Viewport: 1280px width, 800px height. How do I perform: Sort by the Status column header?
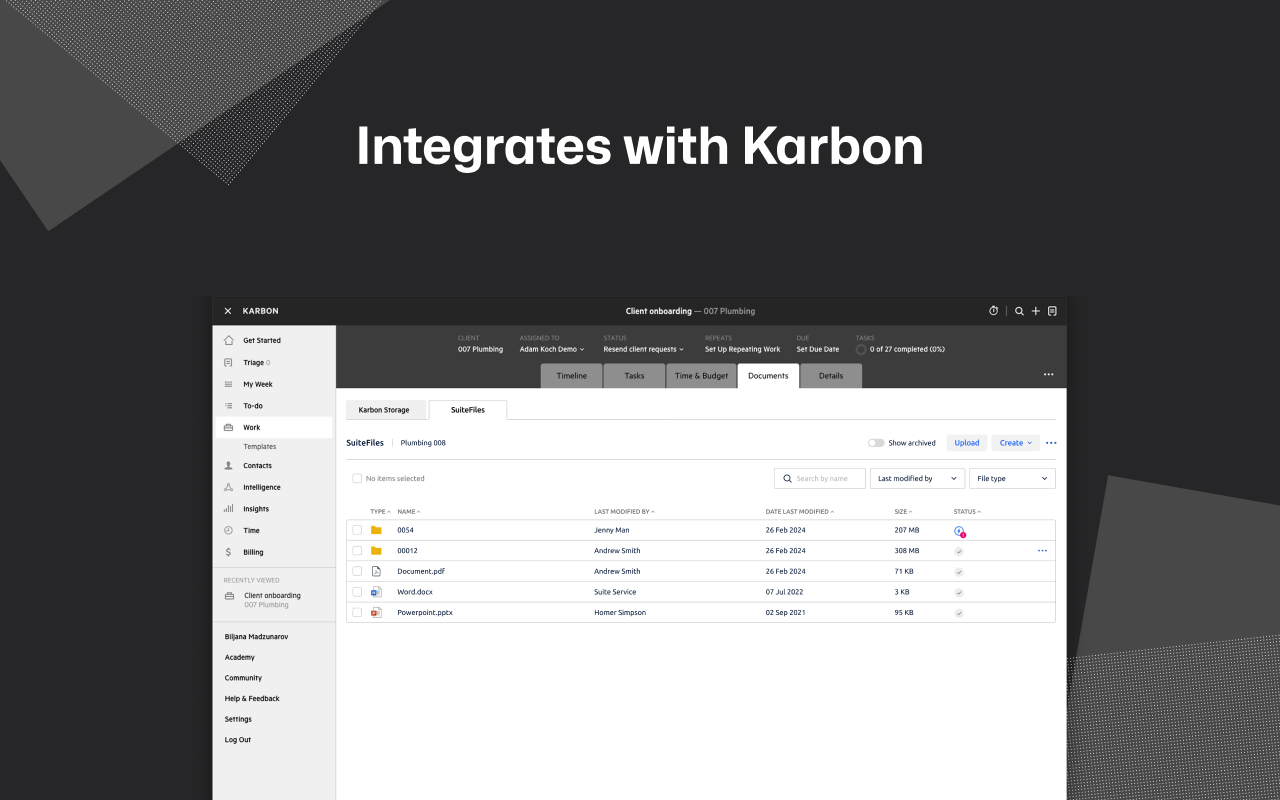tap(967, 512)
